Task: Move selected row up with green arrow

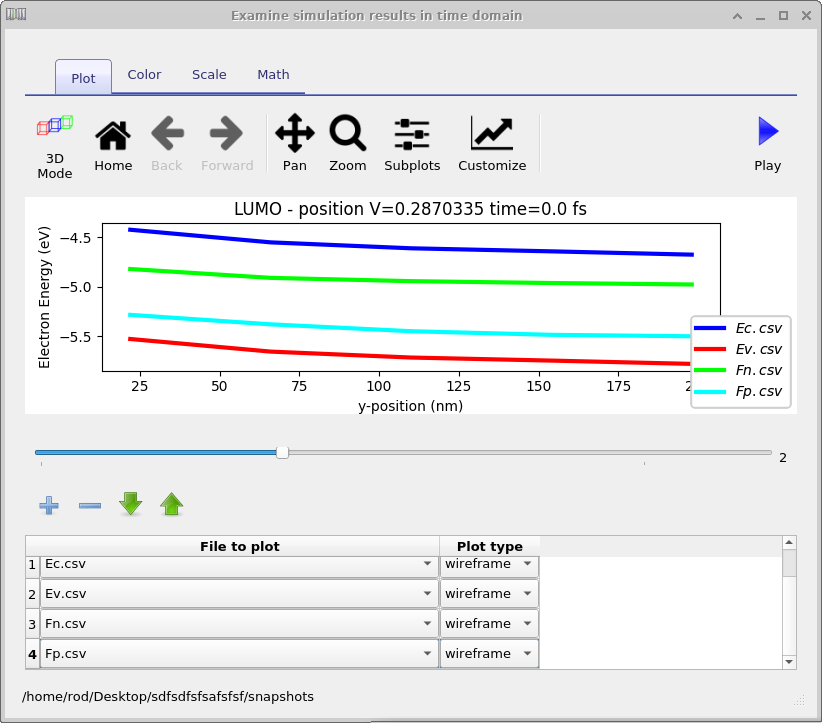Action: coord(172,504)
